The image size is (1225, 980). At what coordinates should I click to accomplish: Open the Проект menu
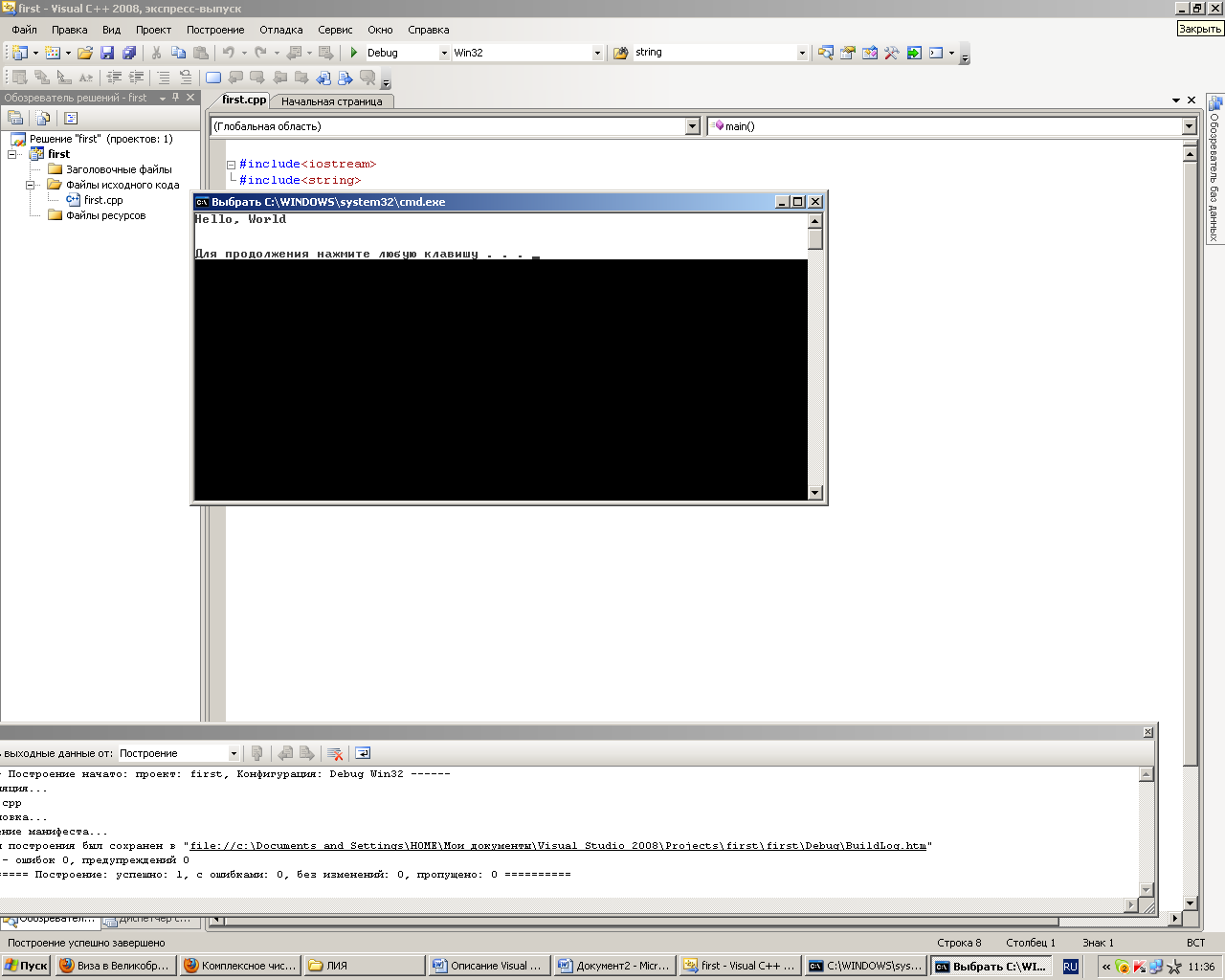point(153,30)
